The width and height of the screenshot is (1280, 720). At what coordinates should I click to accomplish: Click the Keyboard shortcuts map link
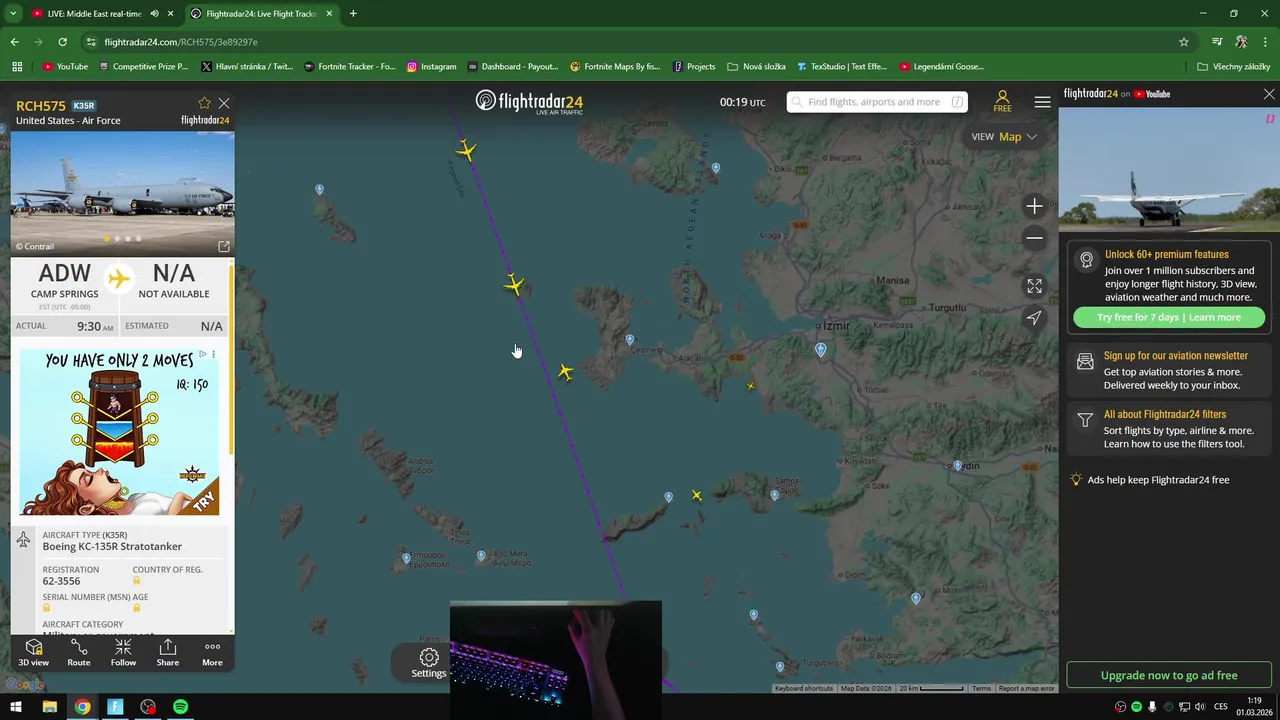(803, 688)
